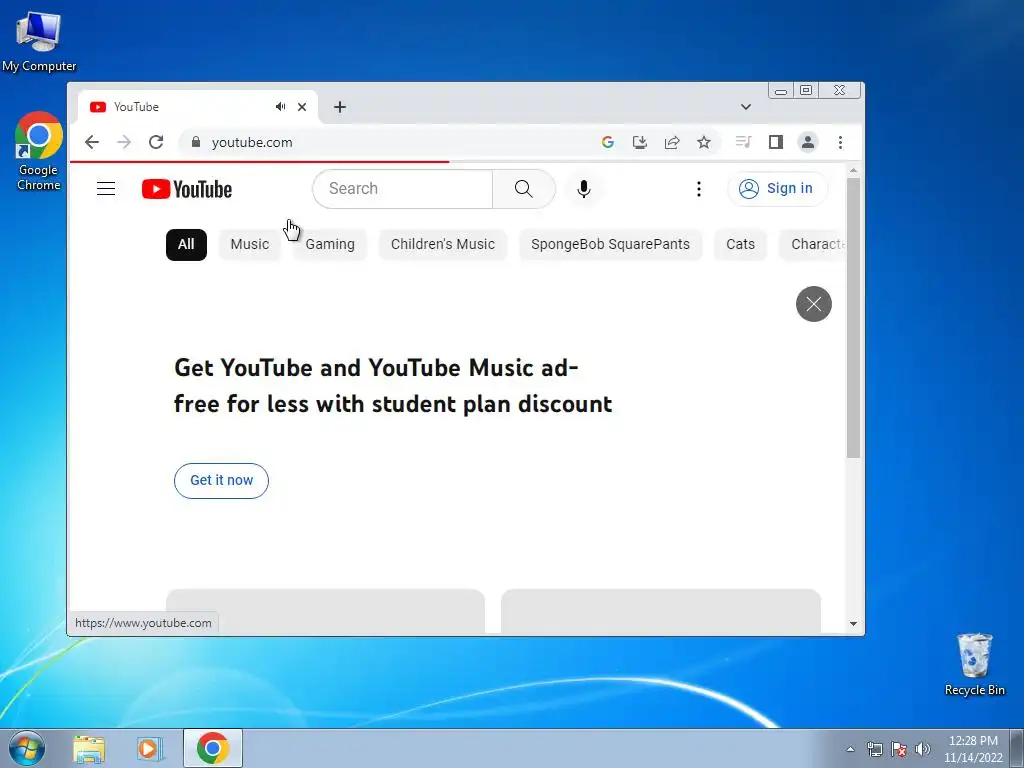
Task: Click the volume tray icon
Action: (923, 749)
